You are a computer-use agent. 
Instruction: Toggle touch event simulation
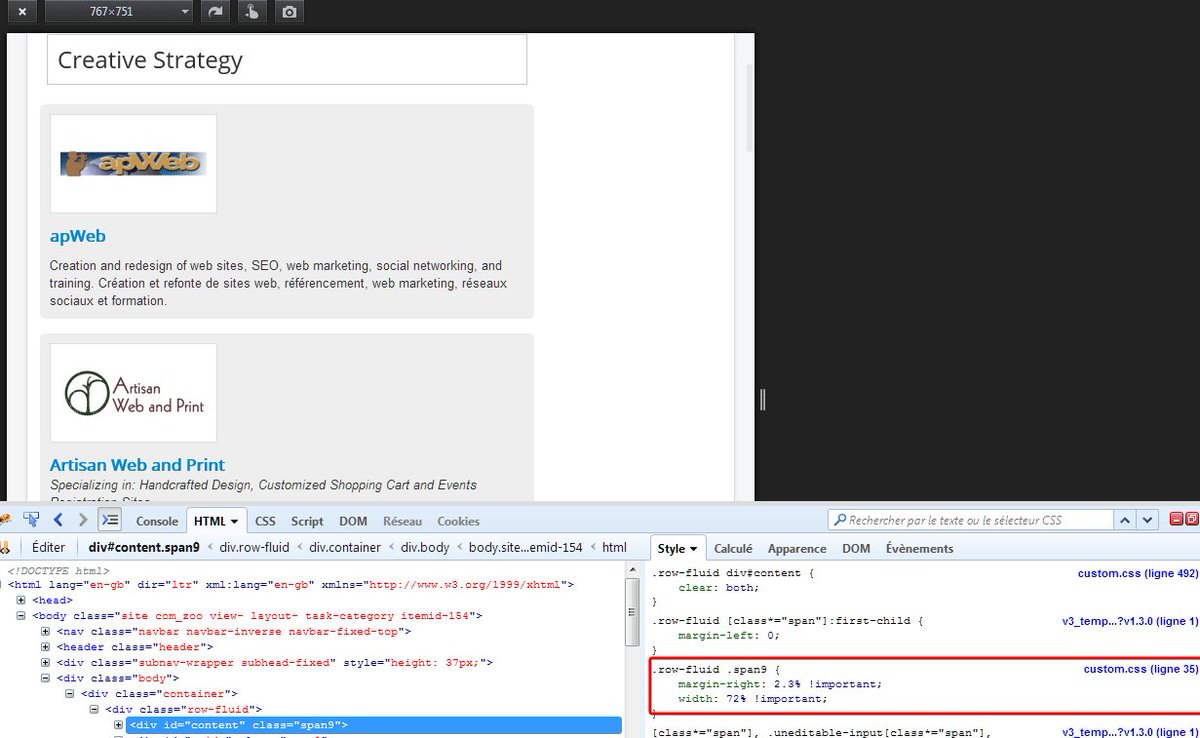click(x=252, y=12)
